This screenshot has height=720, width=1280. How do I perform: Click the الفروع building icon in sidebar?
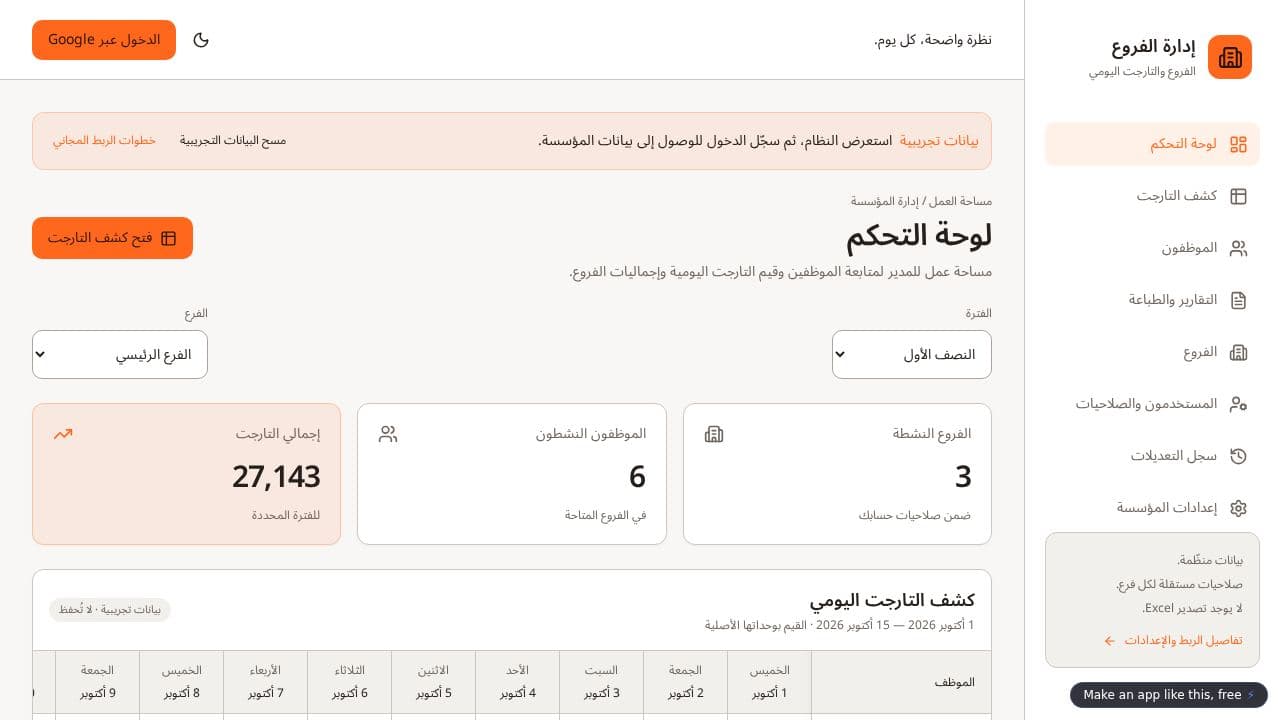(1238, 352)
